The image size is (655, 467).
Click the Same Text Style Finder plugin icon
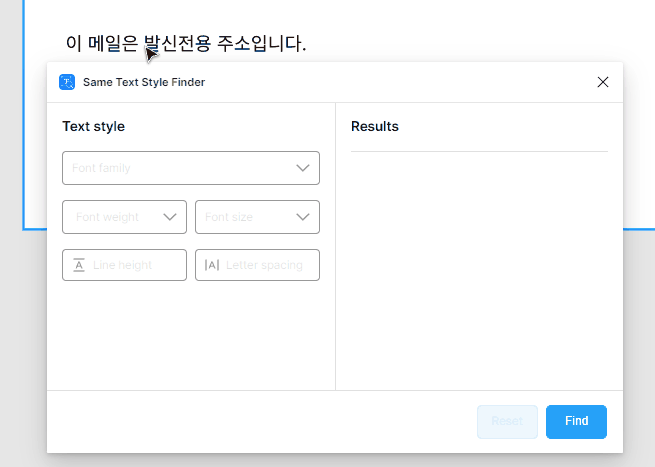click(x=67, y=82)
